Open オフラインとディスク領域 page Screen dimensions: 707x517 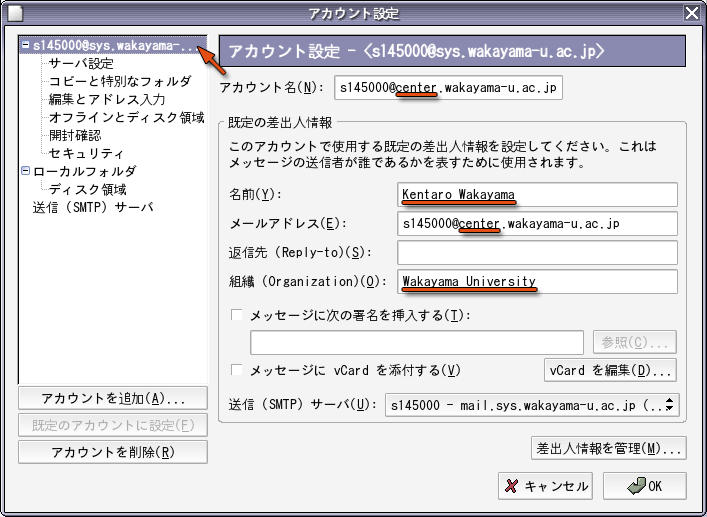127,117
